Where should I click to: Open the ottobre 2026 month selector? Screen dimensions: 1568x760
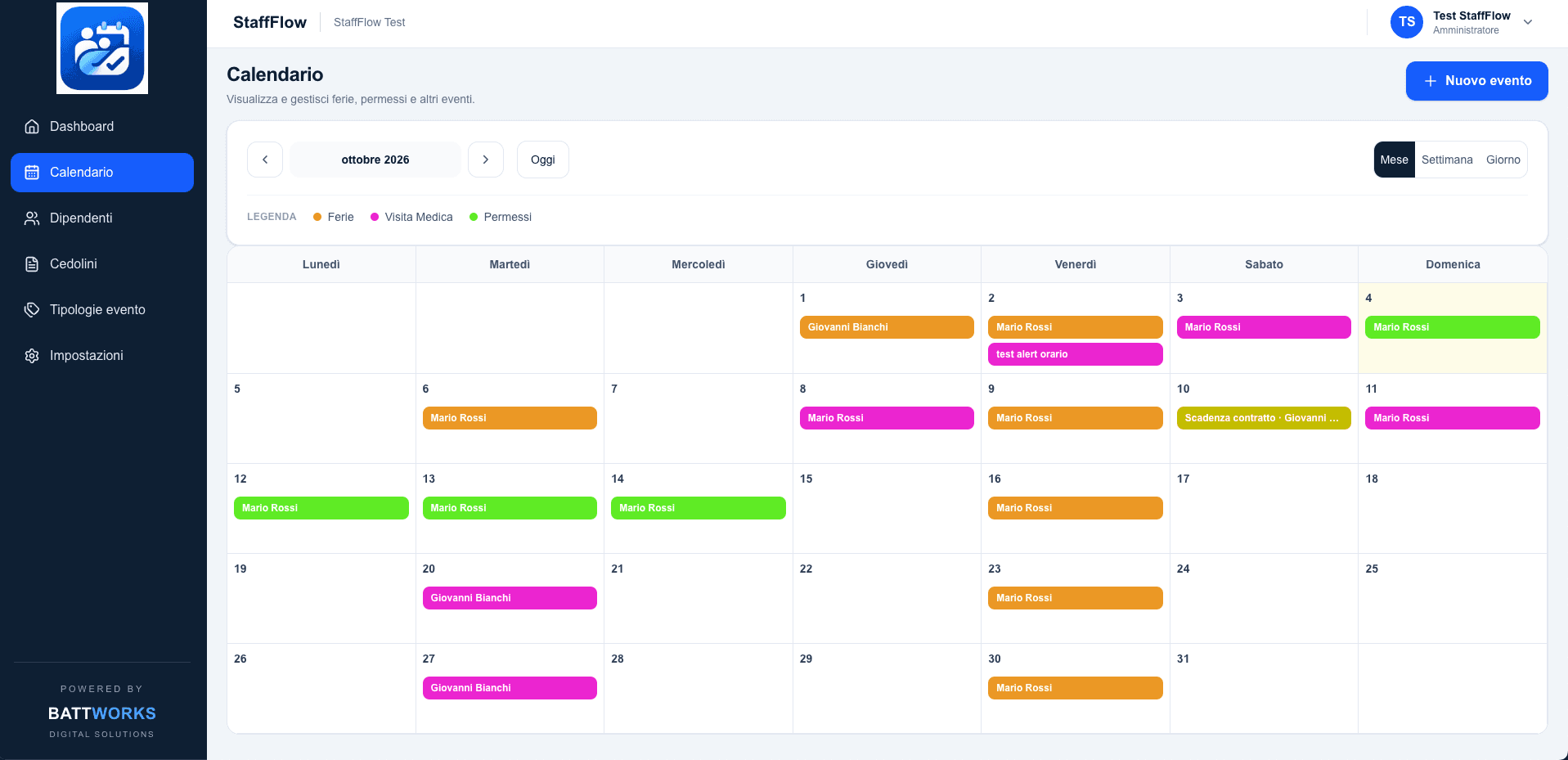[x=375, y=160]
